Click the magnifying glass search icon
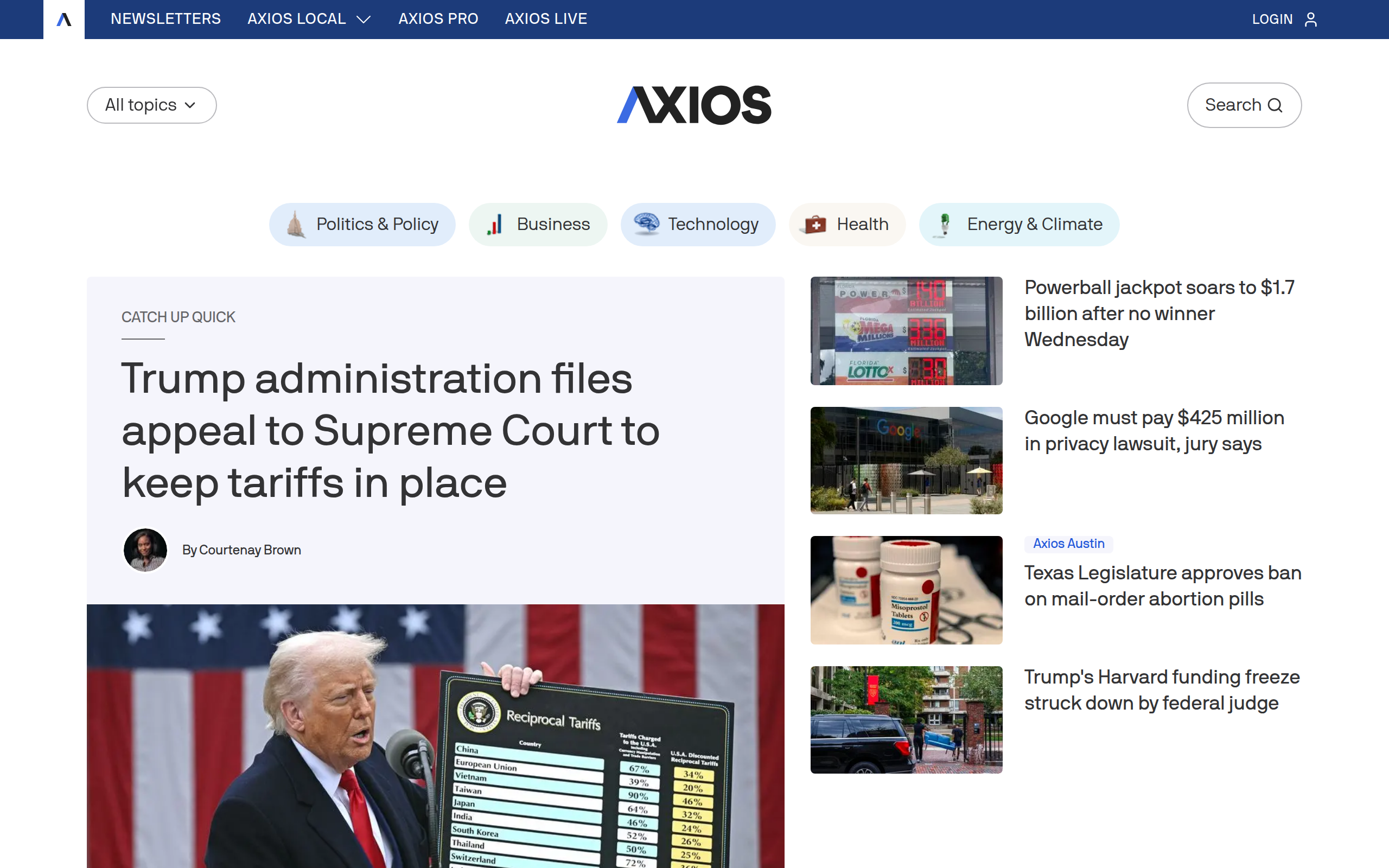The height and width of the screenshot is (868, 1389). (x=1275, y=106)
